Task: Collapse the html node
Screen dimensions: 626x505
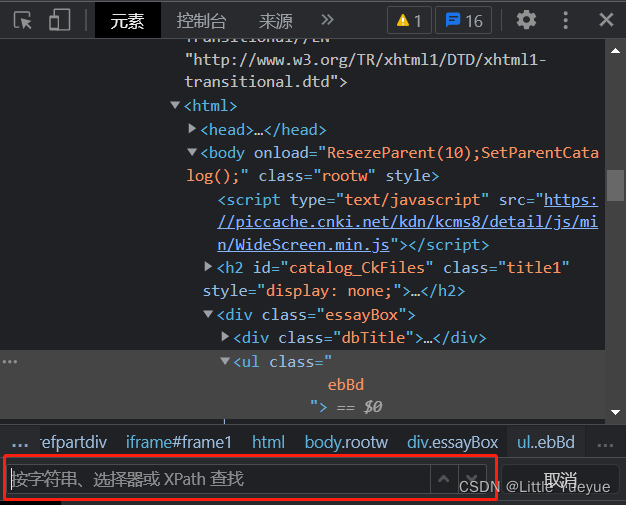Action: (175, 105)
